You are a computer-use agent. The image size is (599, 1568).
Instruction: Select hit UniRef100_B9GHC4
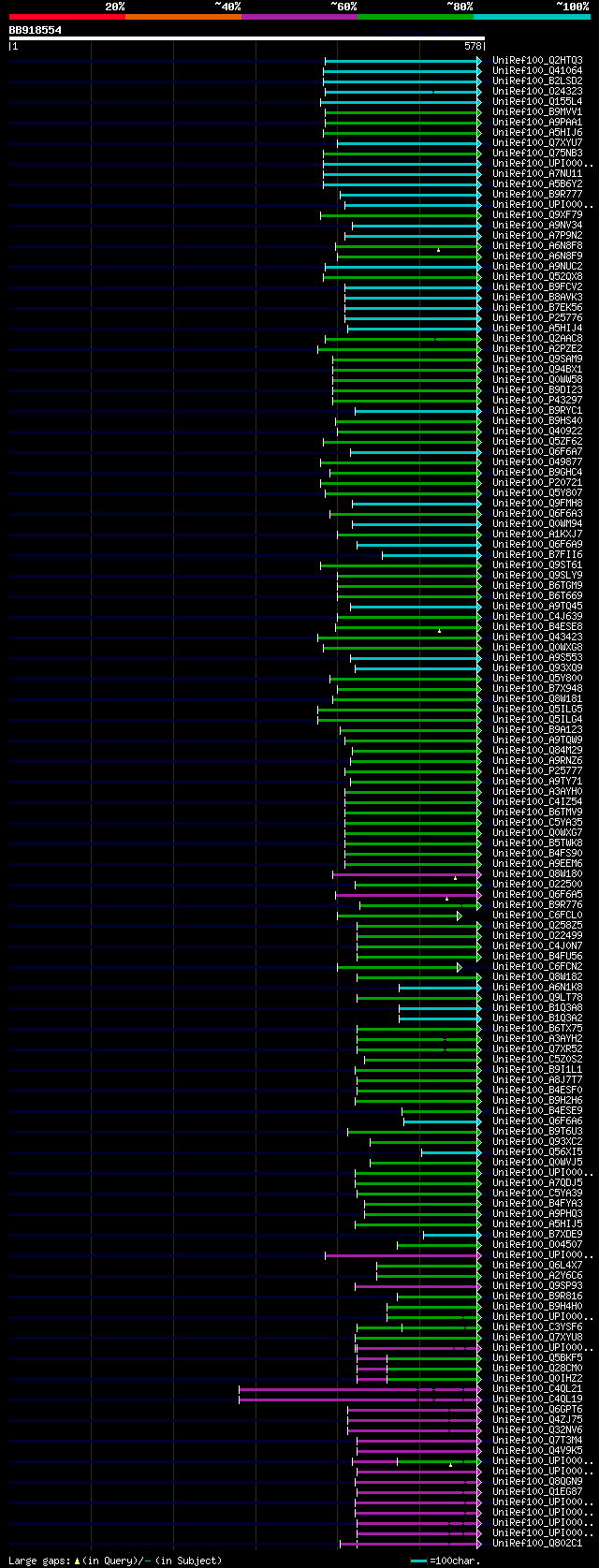tap(537, 472)
